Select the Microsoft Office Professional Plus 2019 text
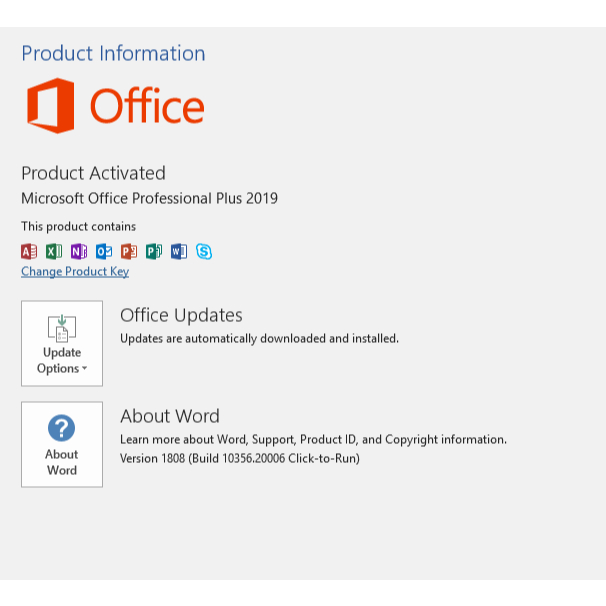Image resolution: width=606 pixels, height=606 pixels. coord(150,199)
